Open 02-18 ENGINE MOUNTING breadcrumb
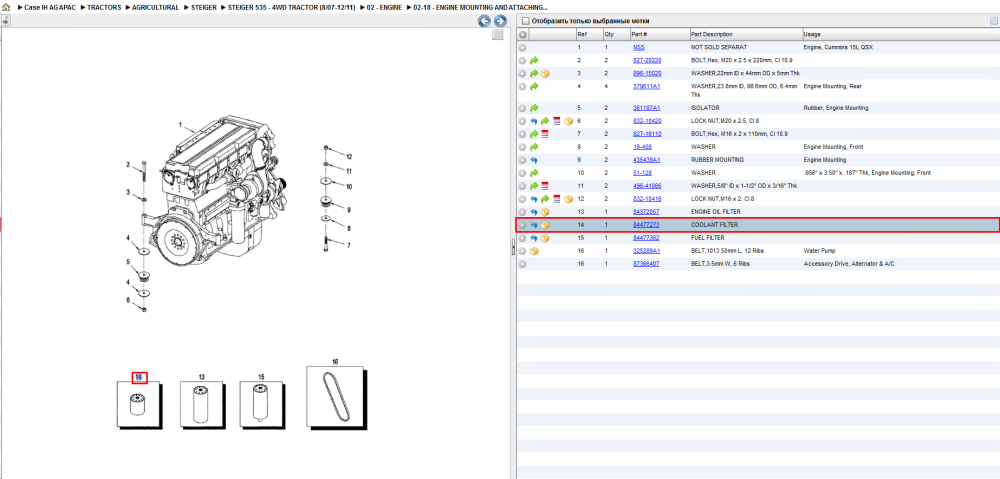Screen dimensions: 1000x479 click(x=480, y=8)
